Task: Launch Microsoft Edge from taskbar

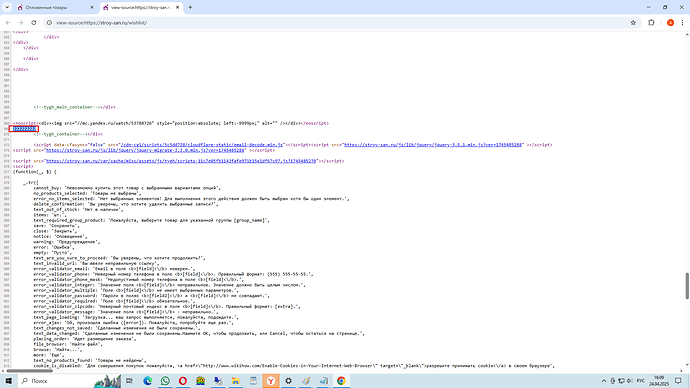Action: click(147, 381)
